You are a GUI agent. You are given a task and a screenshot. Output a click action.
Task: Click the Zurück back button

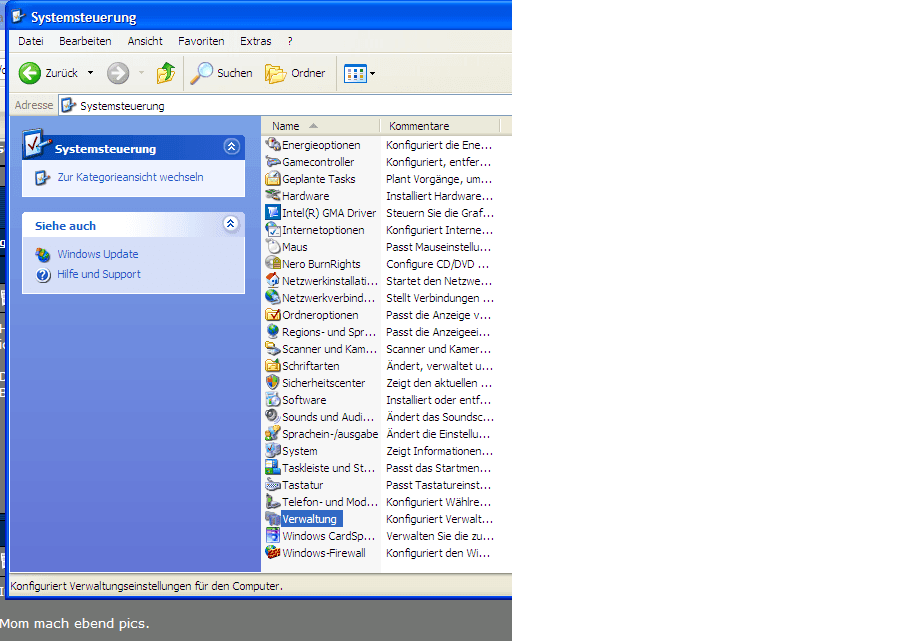(x=48, y=73)
